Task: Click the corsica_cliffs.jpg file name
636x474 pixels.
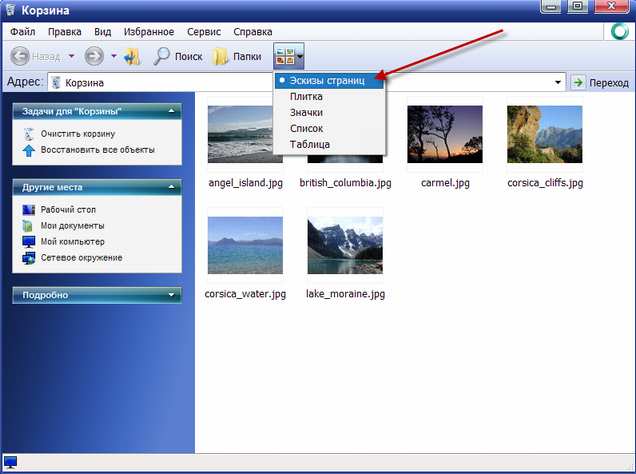Action: pos(545,183)
